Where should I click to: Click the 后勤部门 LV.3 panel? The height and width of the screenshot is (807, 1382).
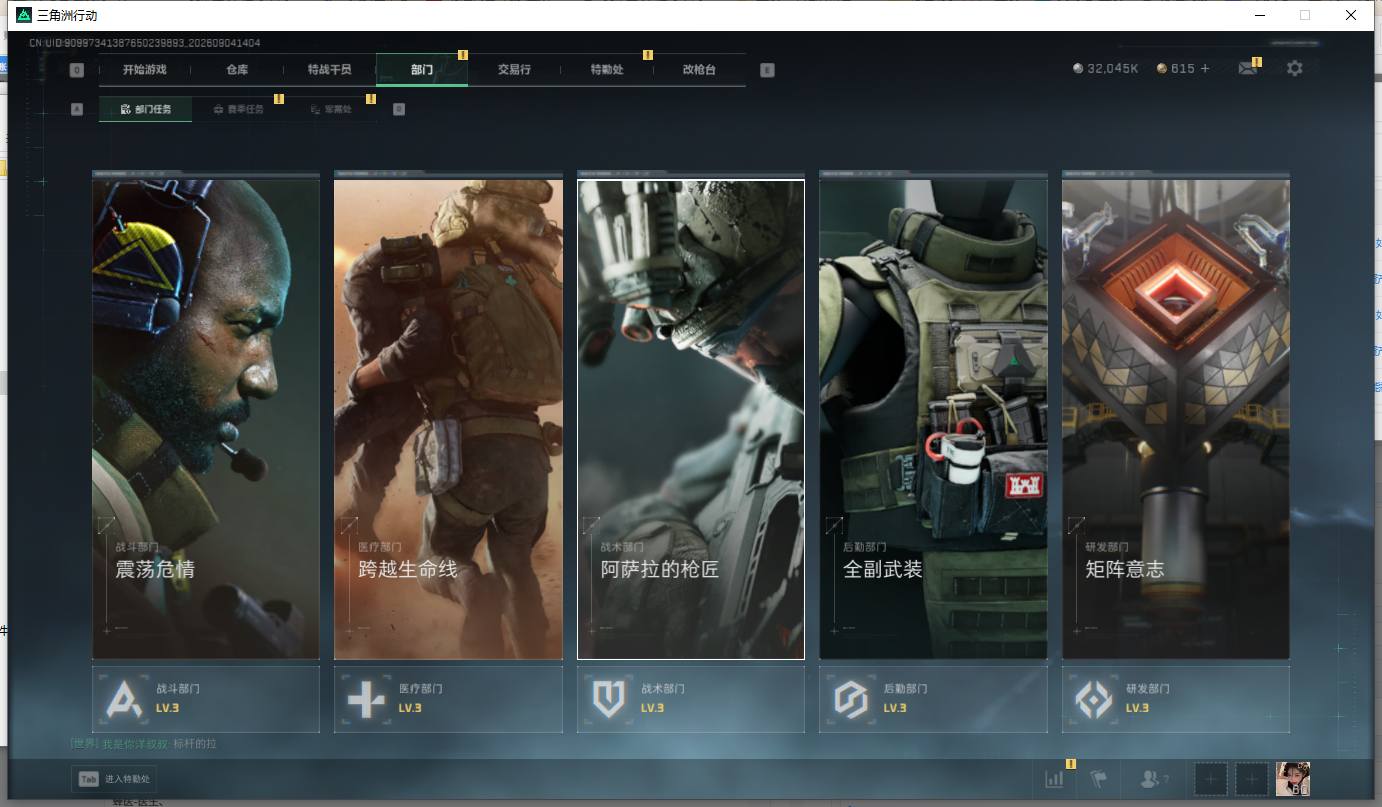933,699
